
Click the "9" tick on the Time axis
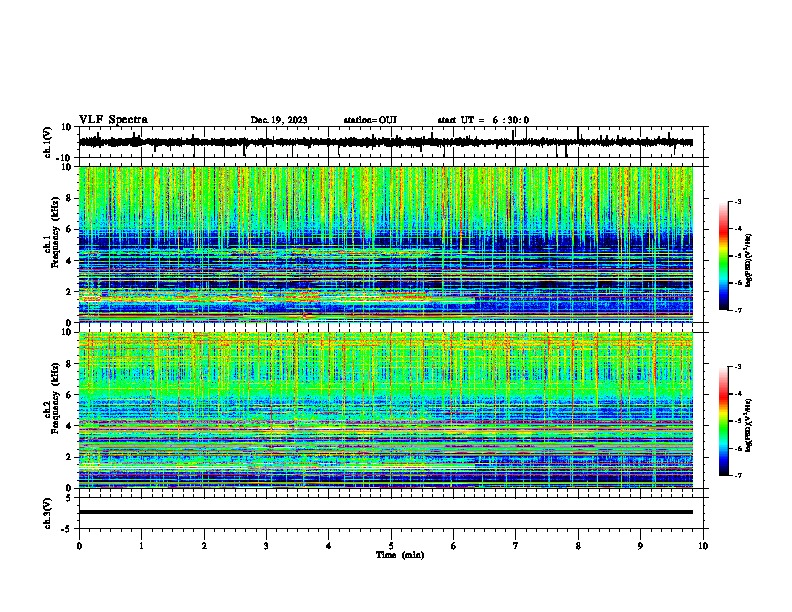[640, 546]
